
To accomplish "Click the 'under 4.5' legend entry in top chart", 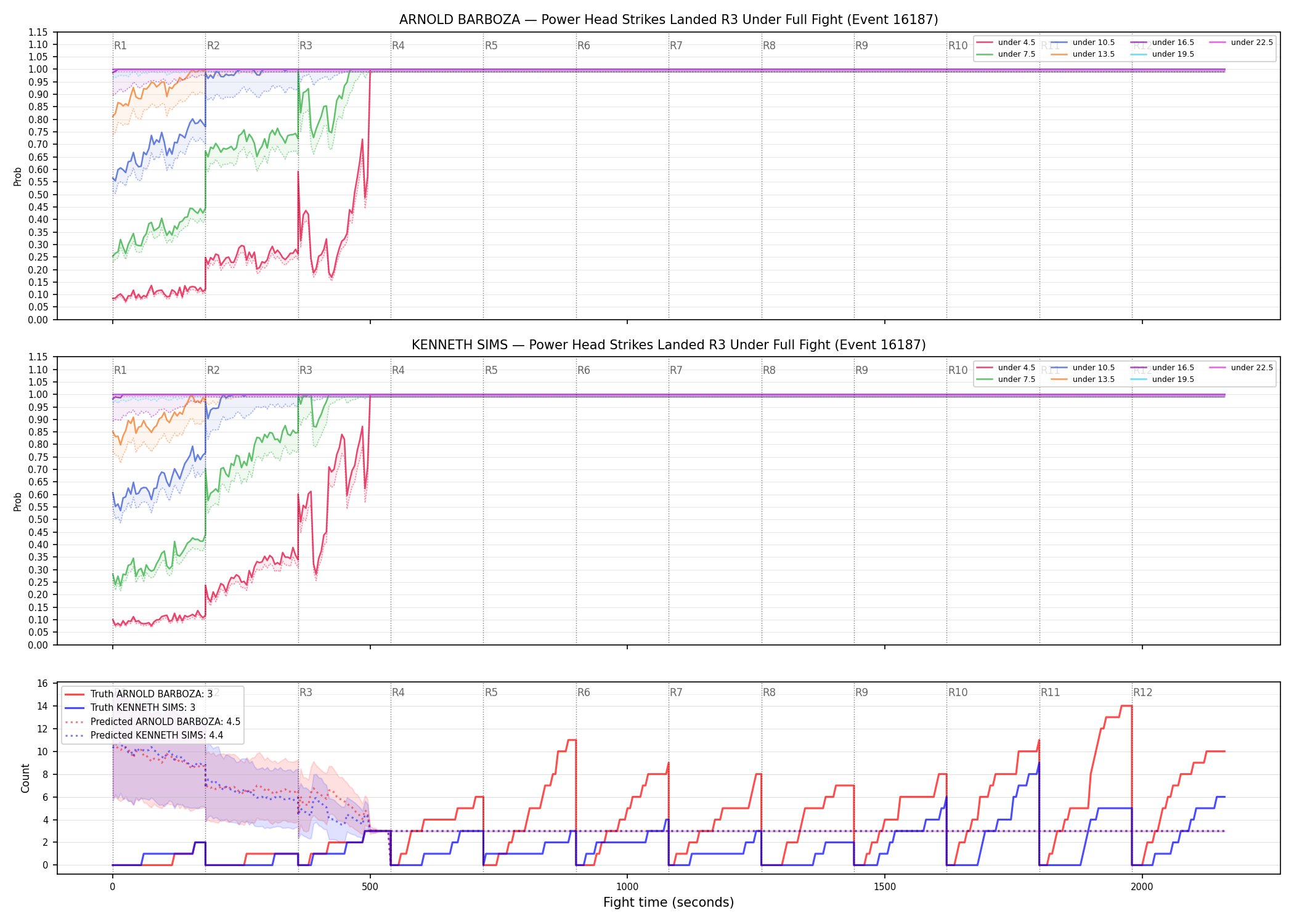I will pyautogui.click(x=1006, y=43).
